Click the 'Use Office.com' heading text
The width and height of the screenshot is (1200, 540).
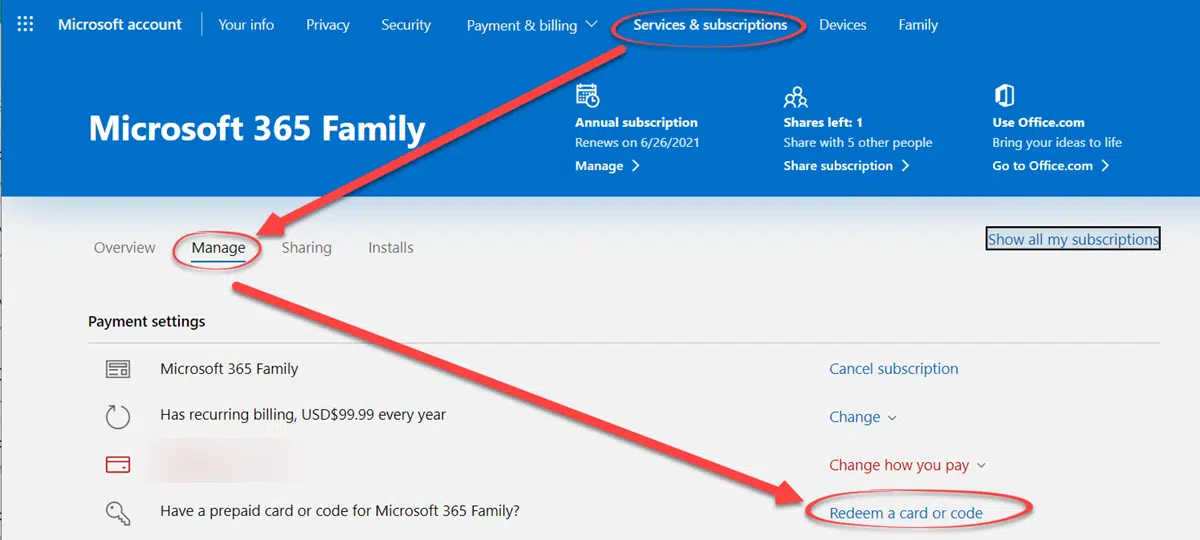(1038, 123)
